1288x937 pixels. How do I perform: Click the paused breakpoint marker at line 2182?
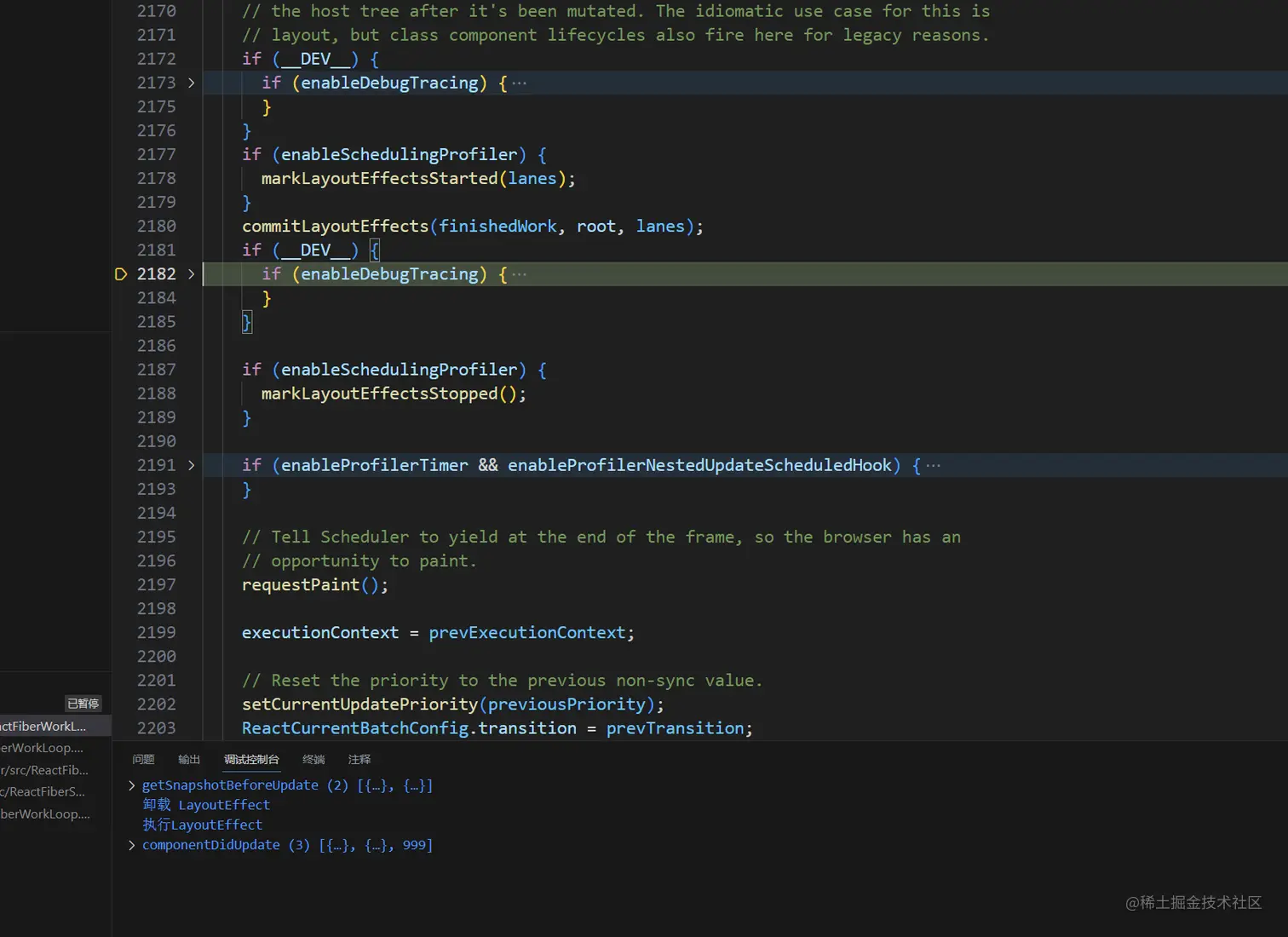[x=121, y=274]
